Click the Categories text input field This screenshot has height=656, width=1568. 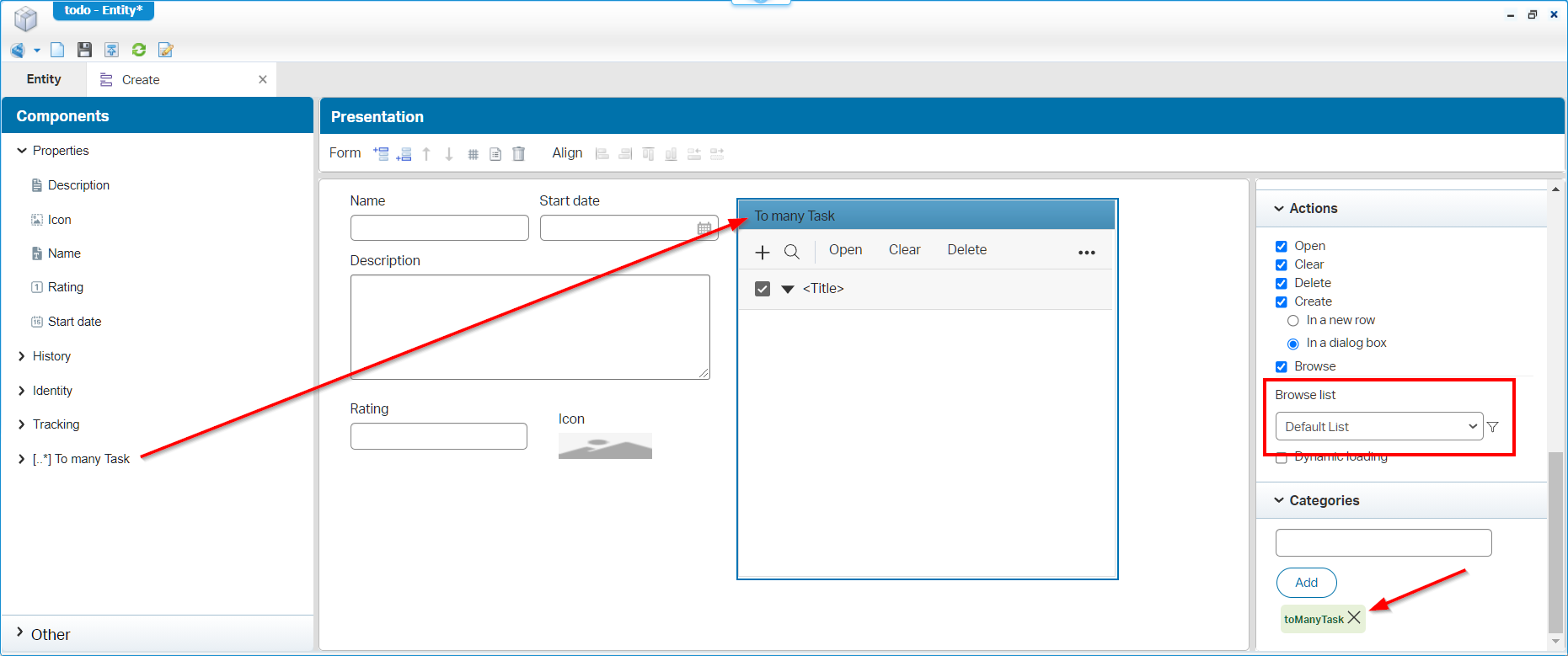click(x=1383, y=543)
